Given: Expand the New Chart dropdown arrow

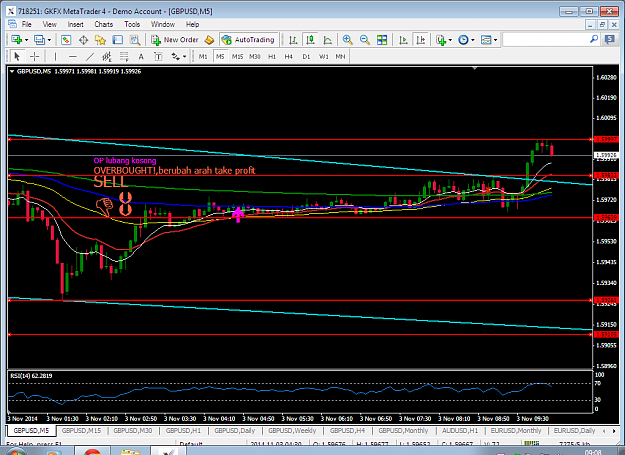Looking at the screenshot, I should 26,40.
